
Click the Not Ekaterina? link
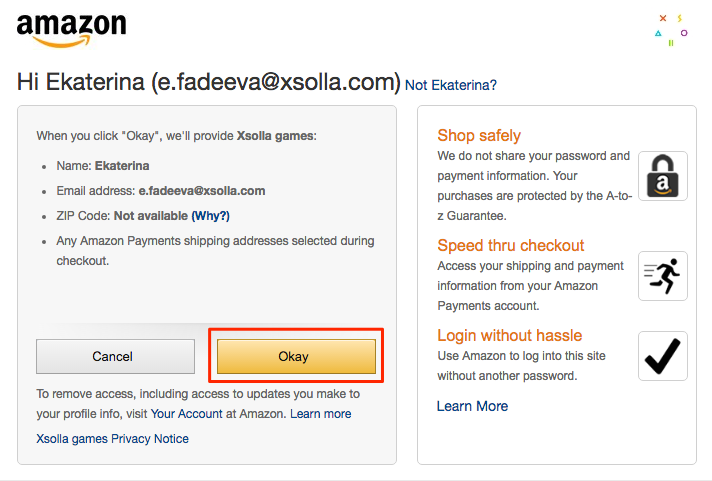[450, 85]
